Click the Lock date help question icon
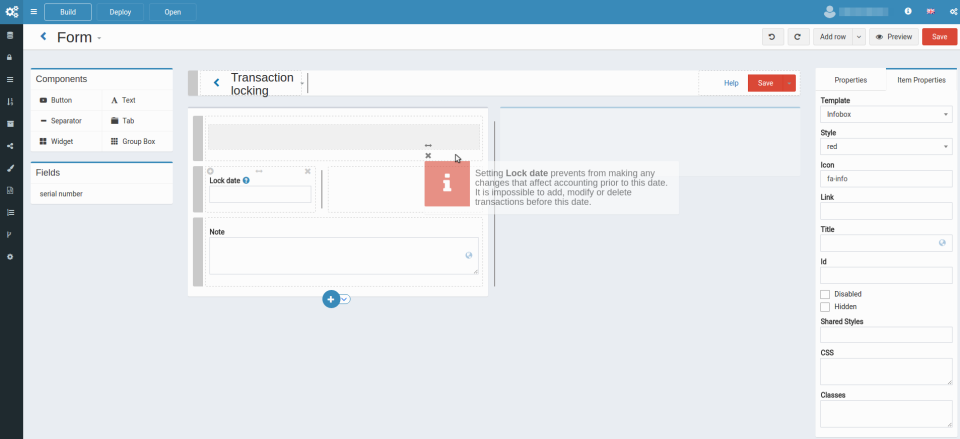Viewport: 960px width, 439px height. [x=246, y=181]
